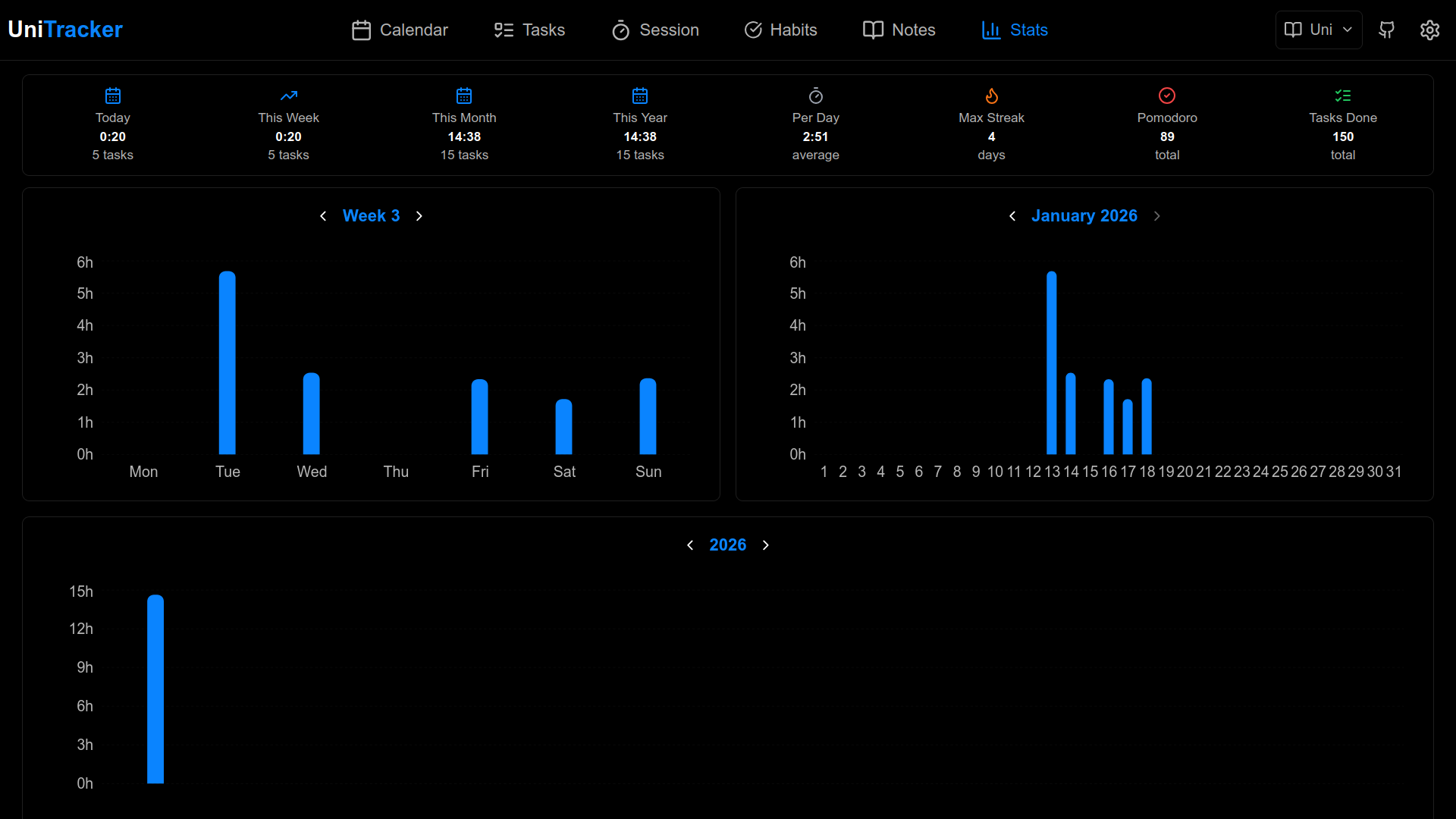The width and height of the screenshot is (1456, 819).
Task: Switch to the Calendar tab
Action: coord(399,30)
